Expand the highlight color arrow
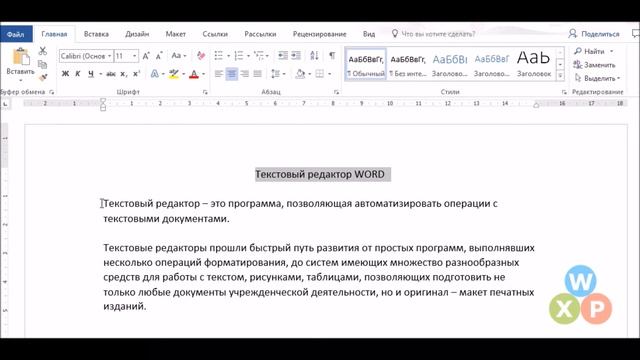The height and width of the screenshot is (360, 640). click(x=183, y=74)
